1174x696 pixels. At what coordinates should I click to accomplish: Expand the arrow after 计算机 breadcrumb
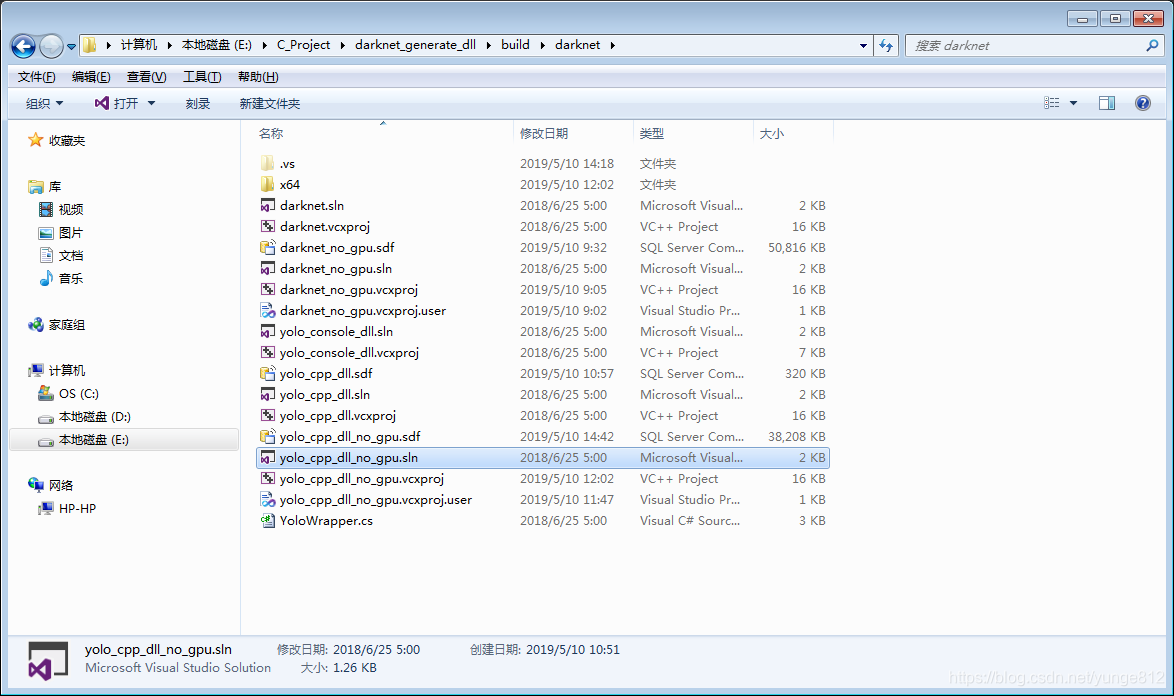pyautogui.click(x=169, y=46)
